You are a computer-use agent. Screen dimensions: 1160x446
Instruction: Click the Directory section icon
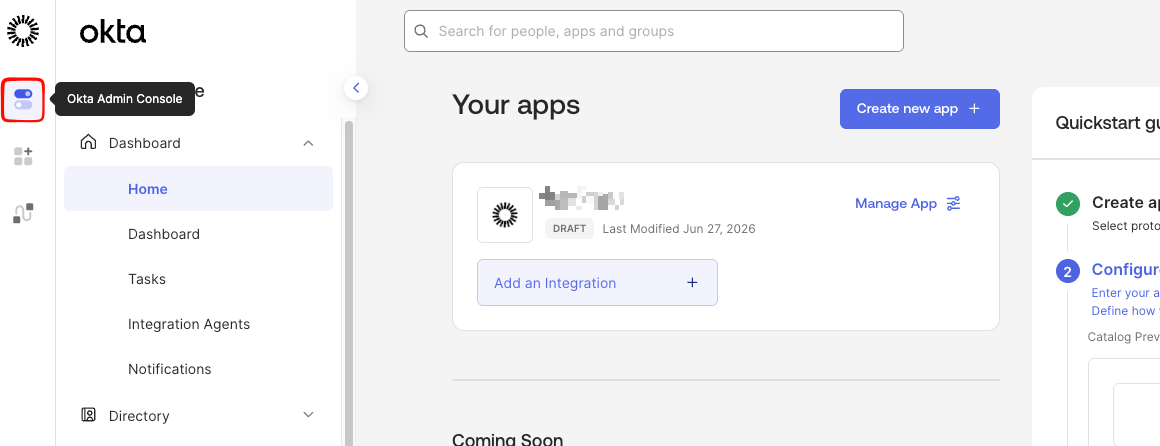[88, 415]
